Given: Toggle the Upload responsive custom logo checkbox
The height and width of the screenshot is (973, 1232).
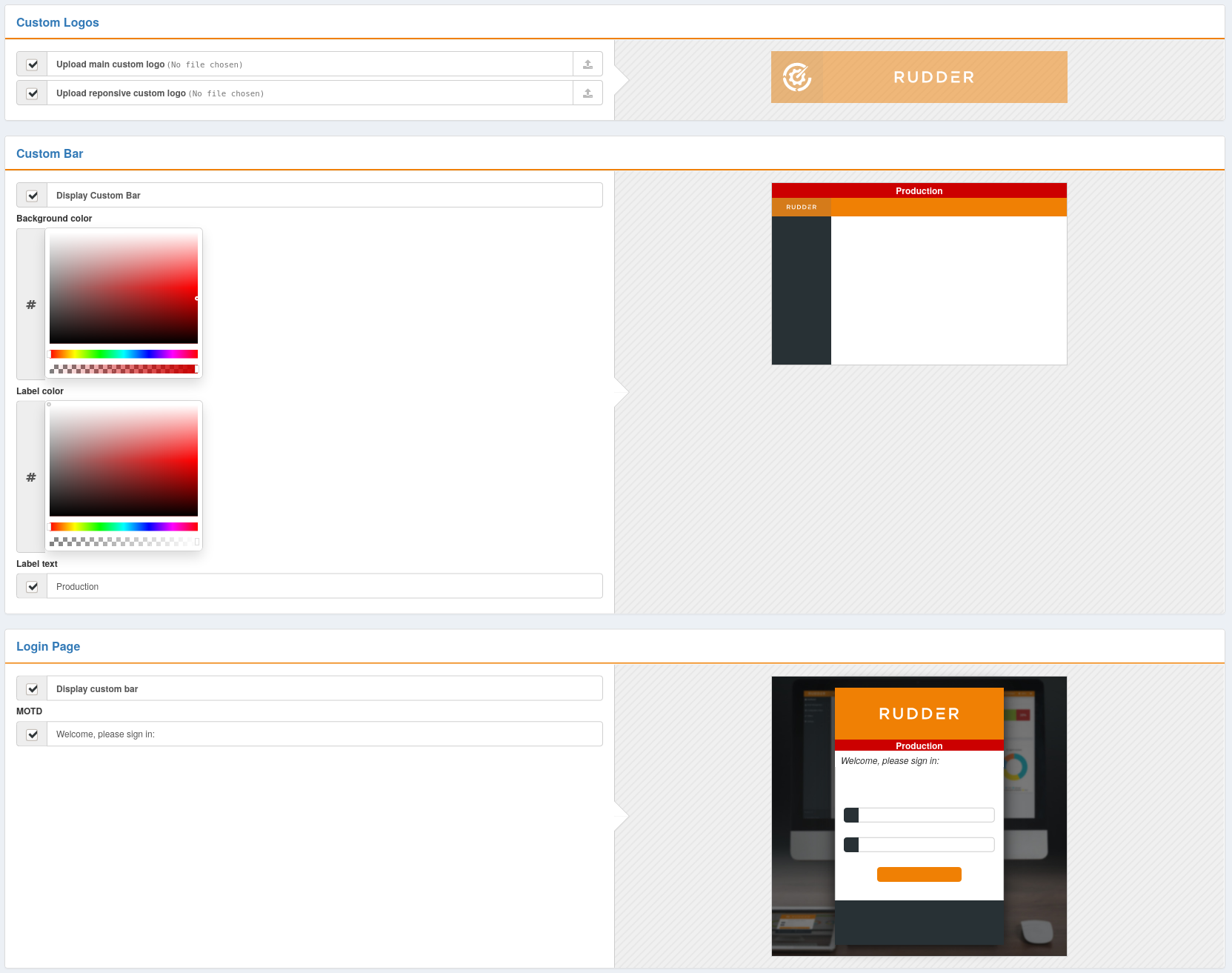Looking at the screenshot, I should (32, 93).
